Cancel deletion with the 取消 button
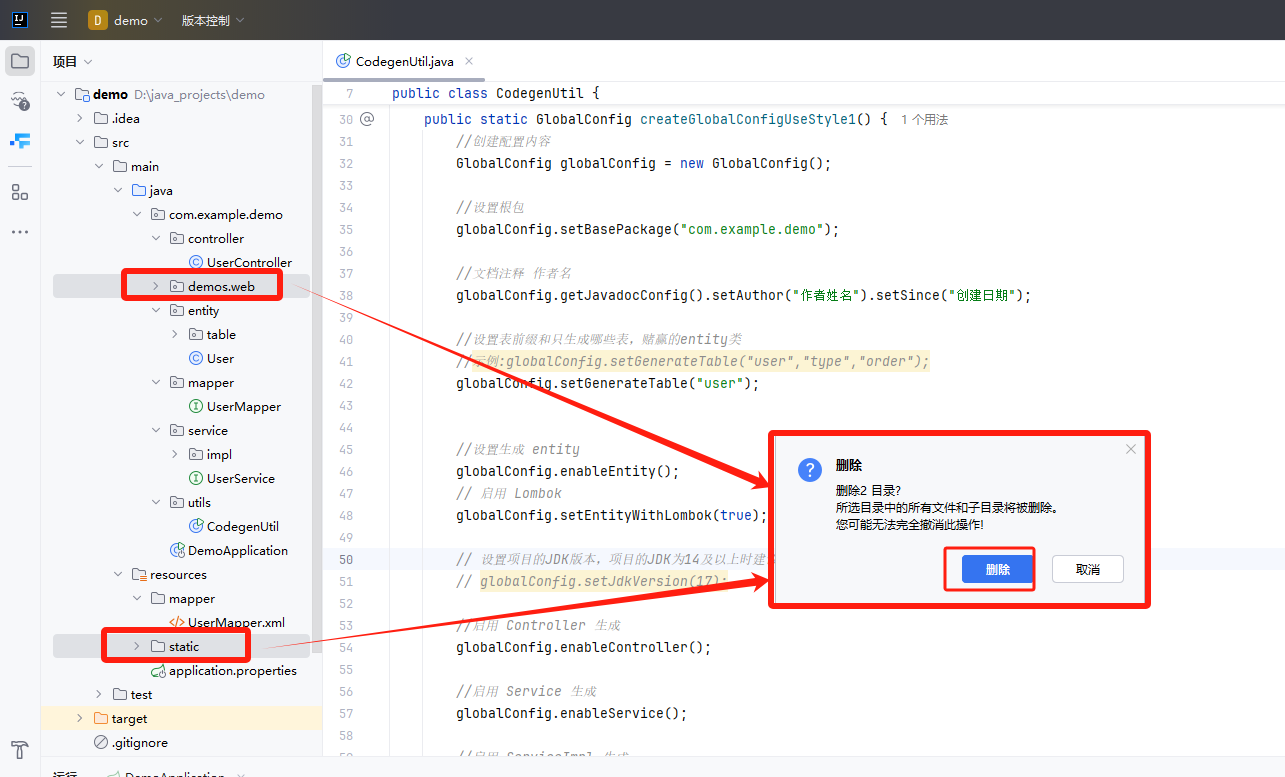This screenshot has height=777, width=1285. pyautogui.click(x=1088, y=569)
